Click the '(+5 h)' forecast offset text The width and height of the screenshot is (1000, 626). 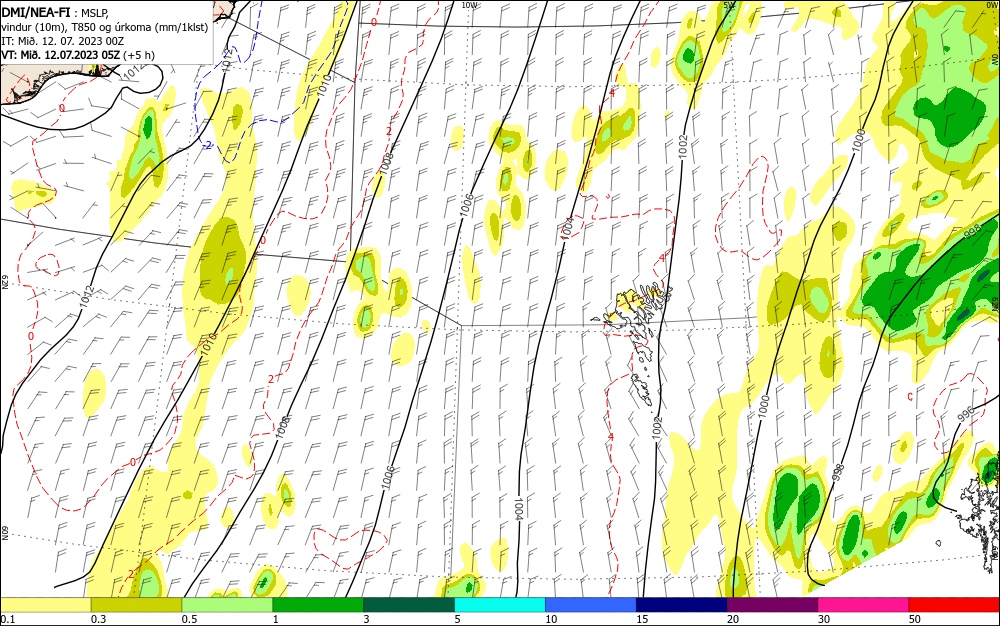point(138,55)
